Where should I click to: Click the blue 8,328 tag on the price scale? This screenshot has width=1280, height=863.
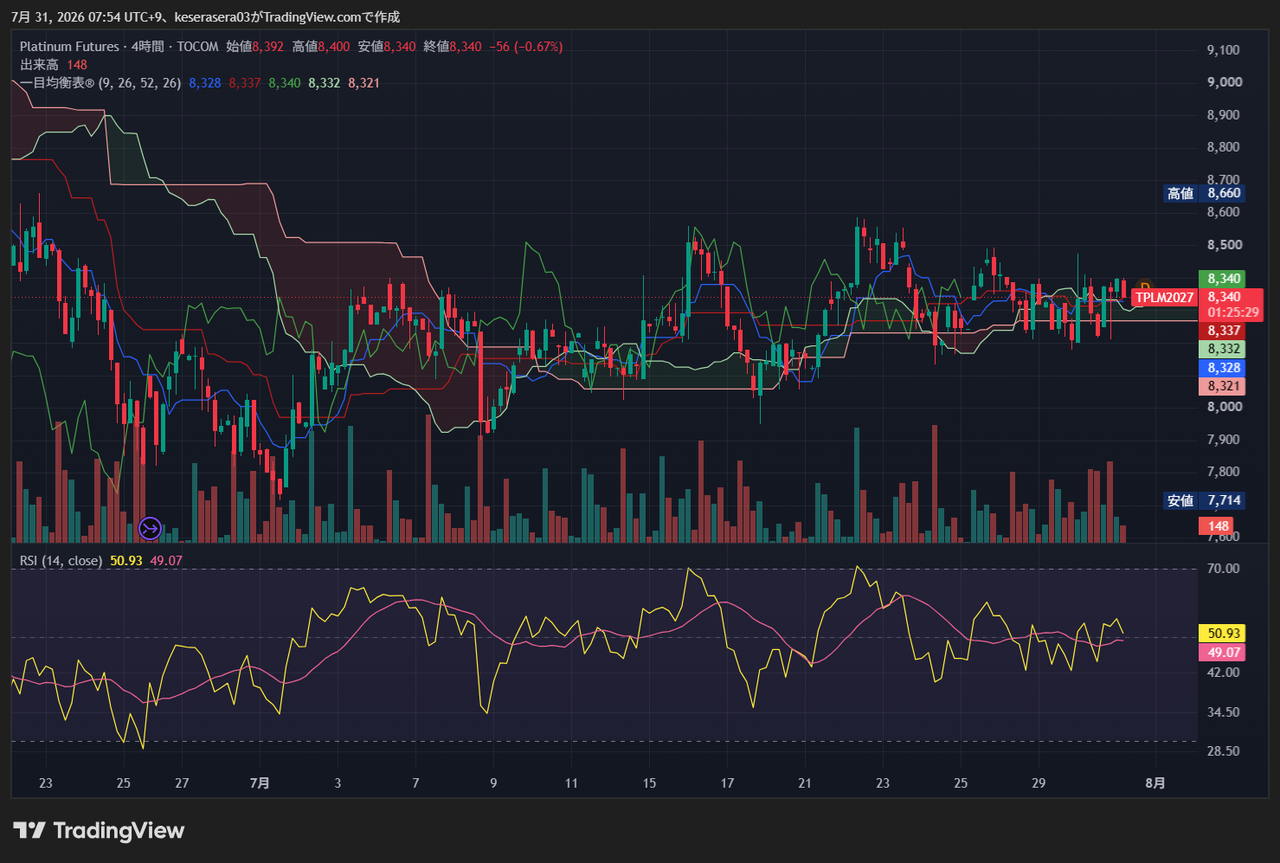1224,367
